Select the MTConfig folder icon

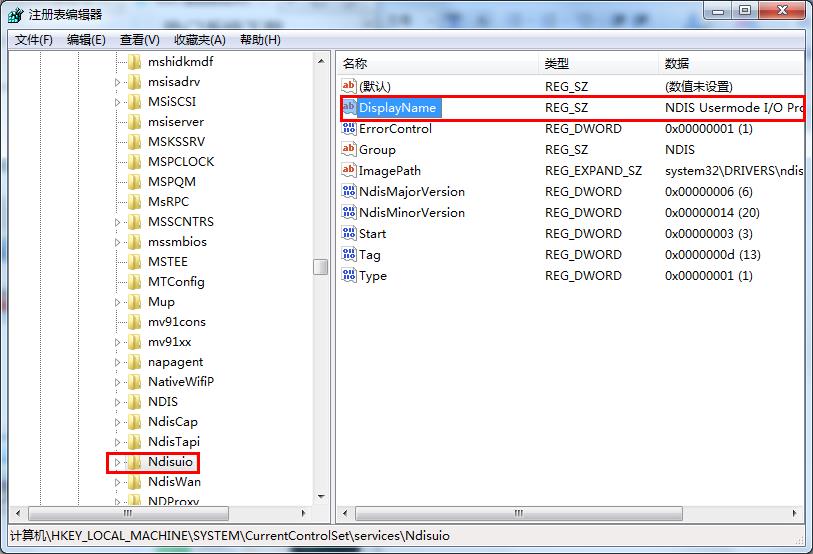coord(134,282)
